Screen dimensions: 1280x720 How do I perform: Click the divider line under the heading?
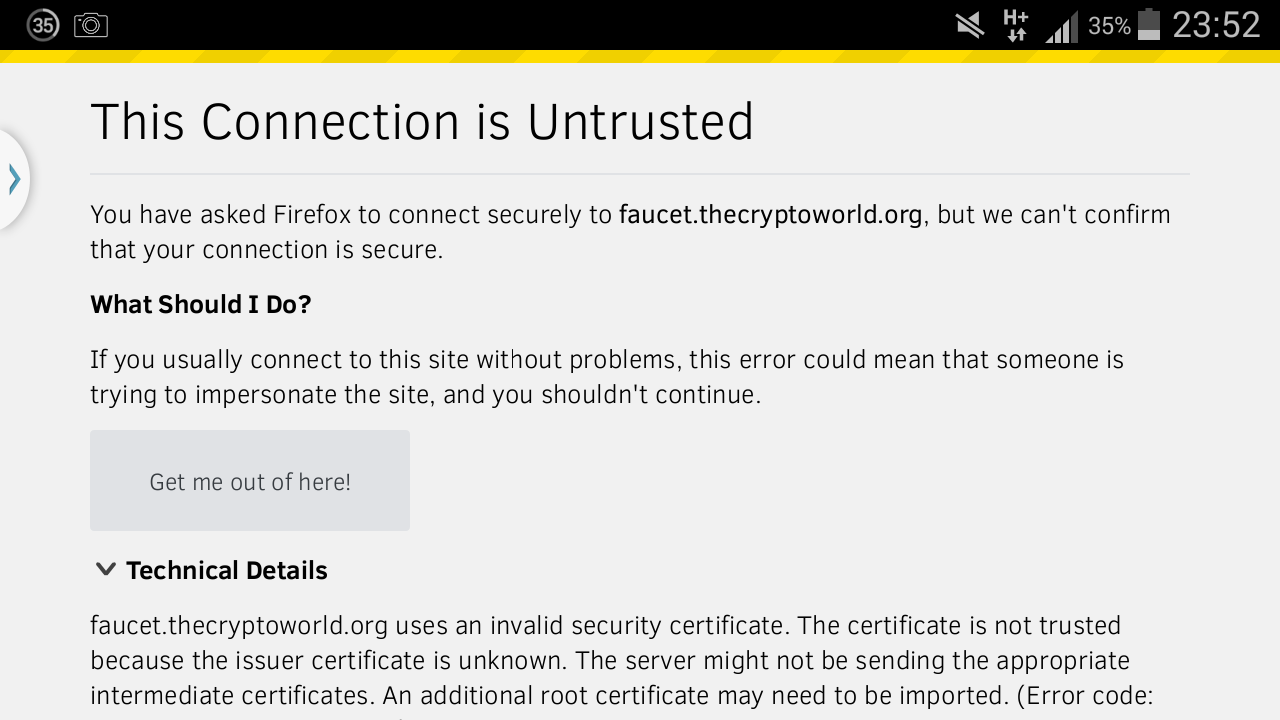pos(640,174)
